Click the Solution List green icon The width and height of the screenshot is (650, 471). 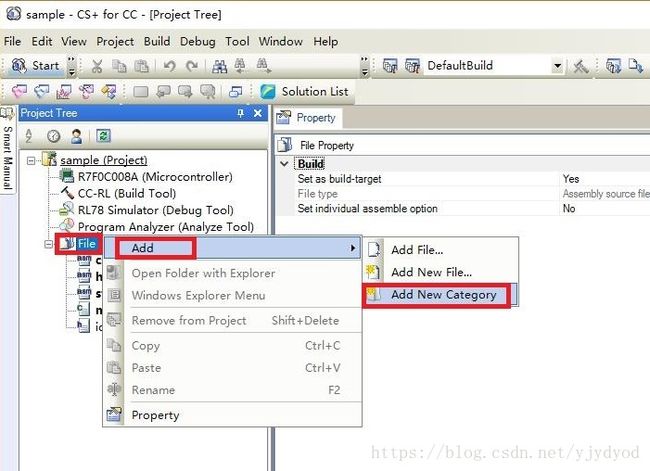(x=268, y=92)
